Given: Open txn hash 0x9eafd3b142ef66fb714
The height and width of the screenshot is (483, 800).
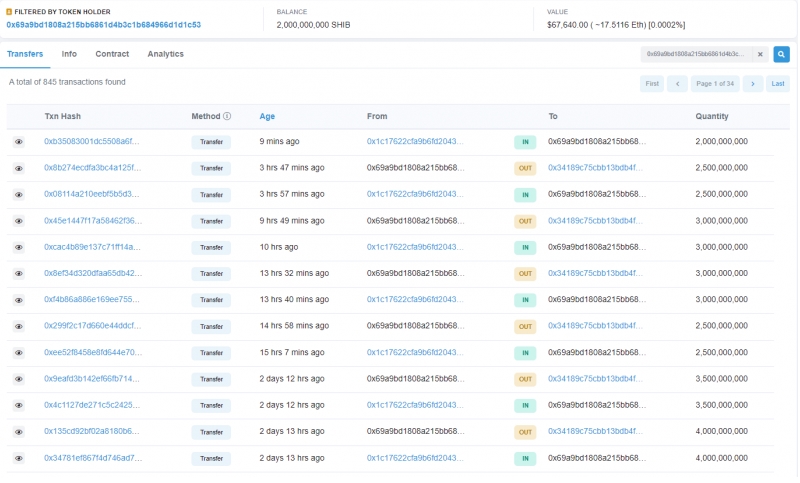Looking at the screenshot, I should coord(91,379).
